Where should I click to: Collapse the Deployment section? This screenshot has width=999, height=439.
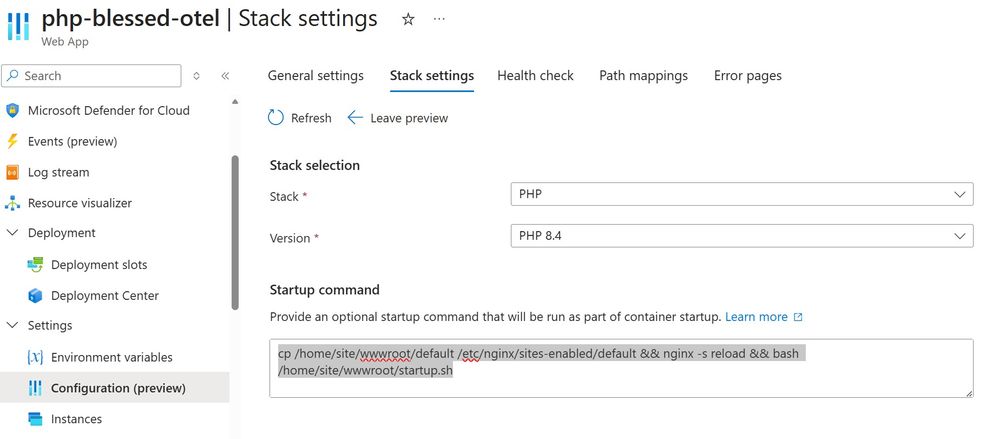tap(13, 233)
